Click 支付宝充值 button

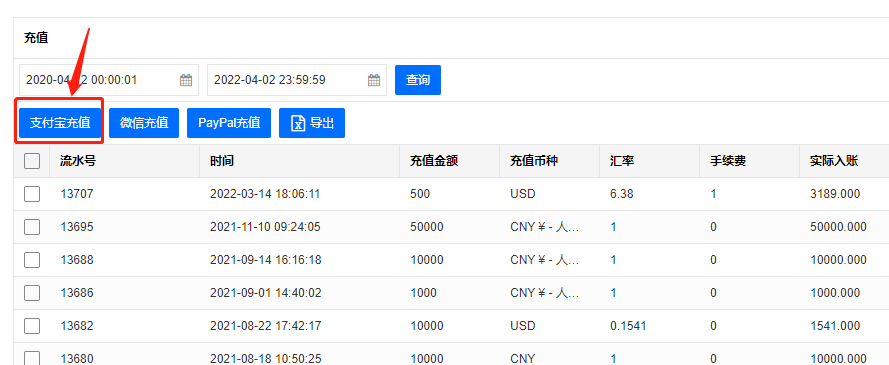click(60, 123)
